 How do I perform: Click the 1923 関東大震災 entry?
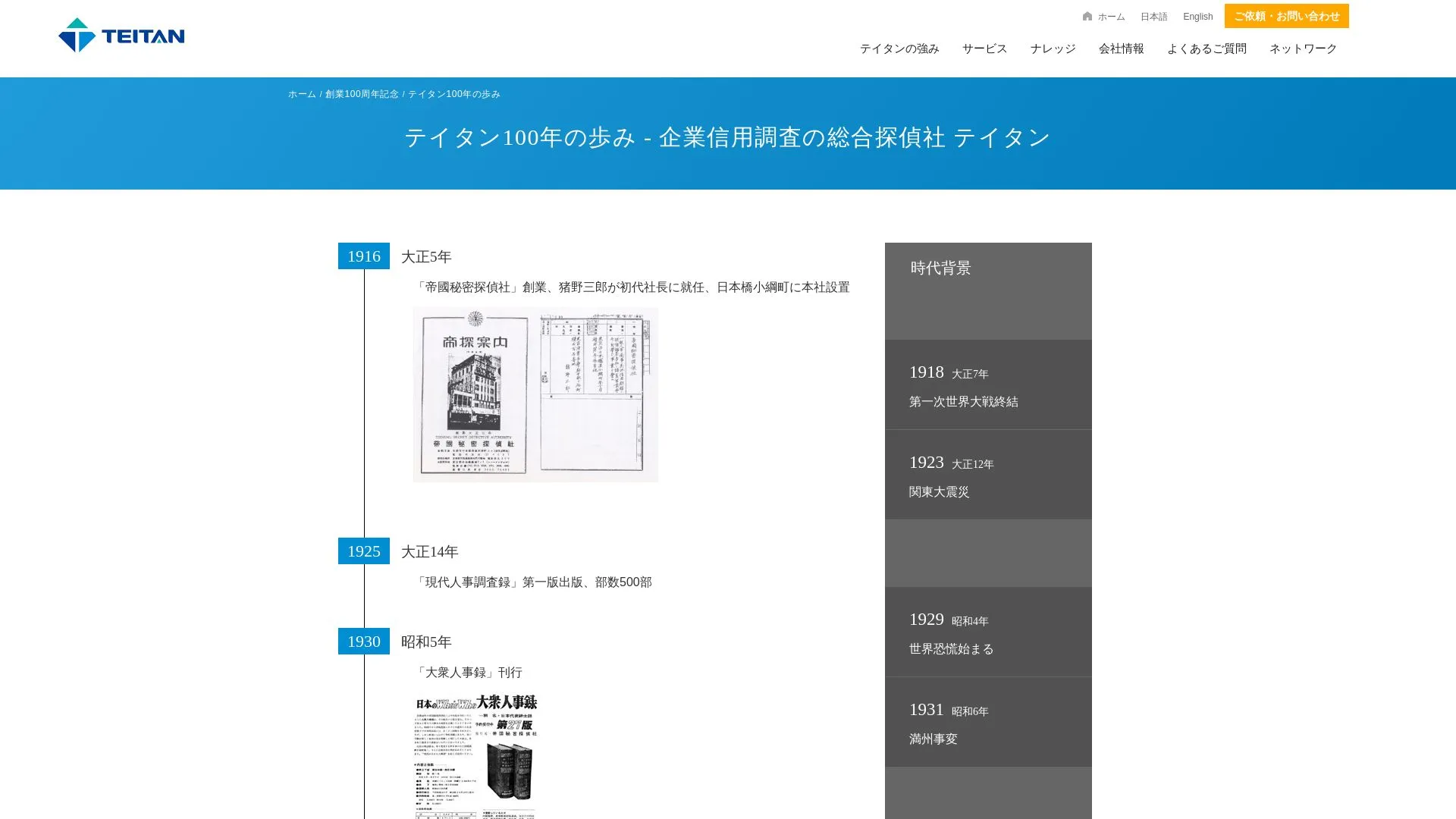988,475
